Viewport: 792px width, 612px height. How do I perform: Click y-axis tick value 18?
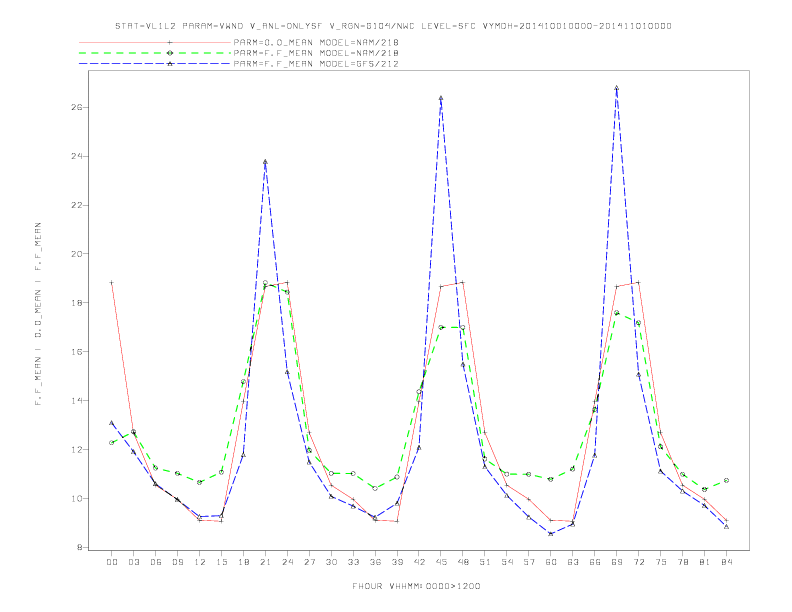pos(78,303)
